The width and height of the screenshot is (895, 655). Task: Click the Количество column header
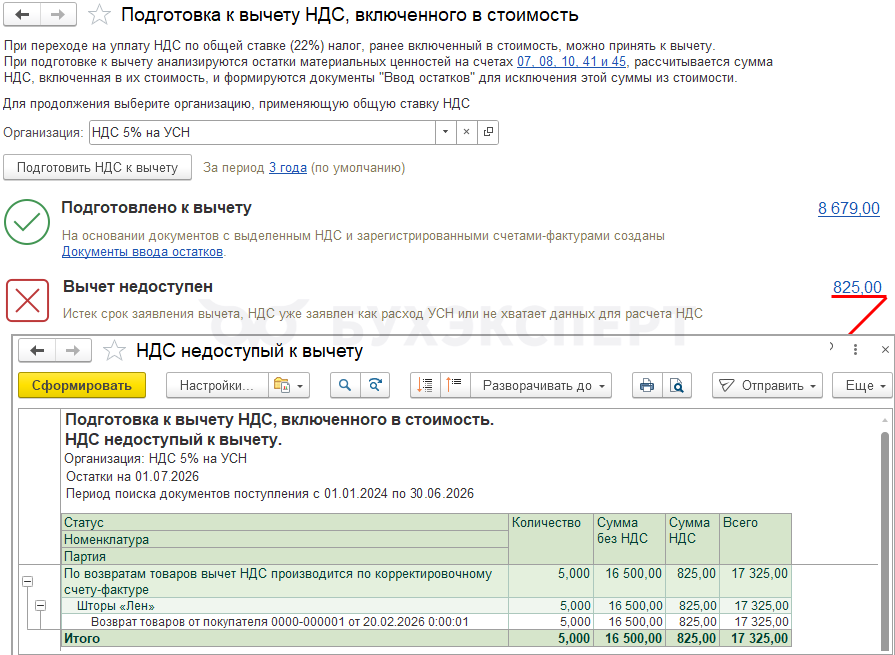(551, 539)
